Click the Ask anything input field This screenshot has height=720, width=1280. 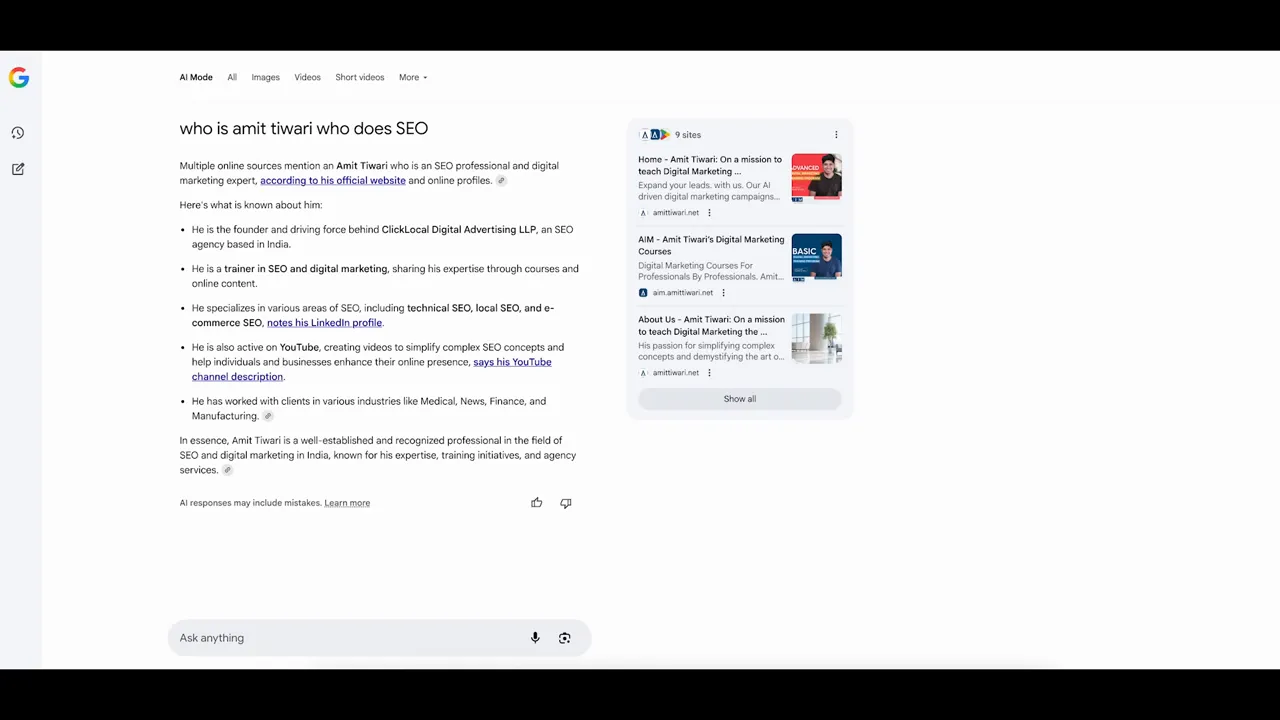pos(350,638)
